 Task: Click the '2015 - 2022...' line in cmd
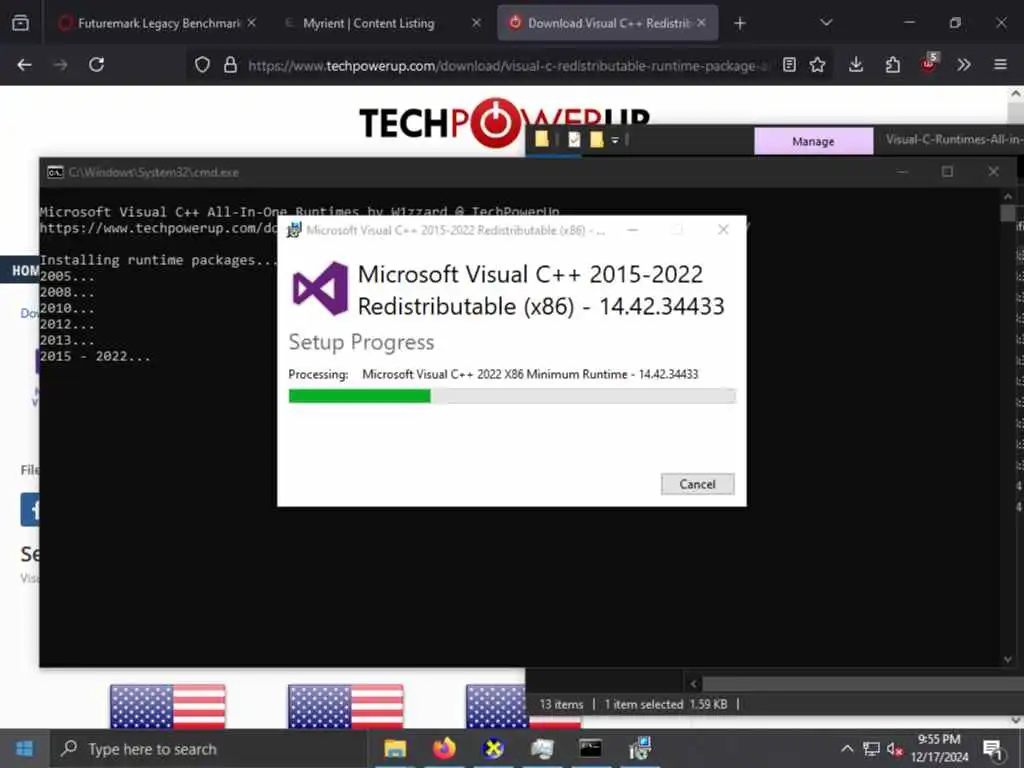[95, 357]
